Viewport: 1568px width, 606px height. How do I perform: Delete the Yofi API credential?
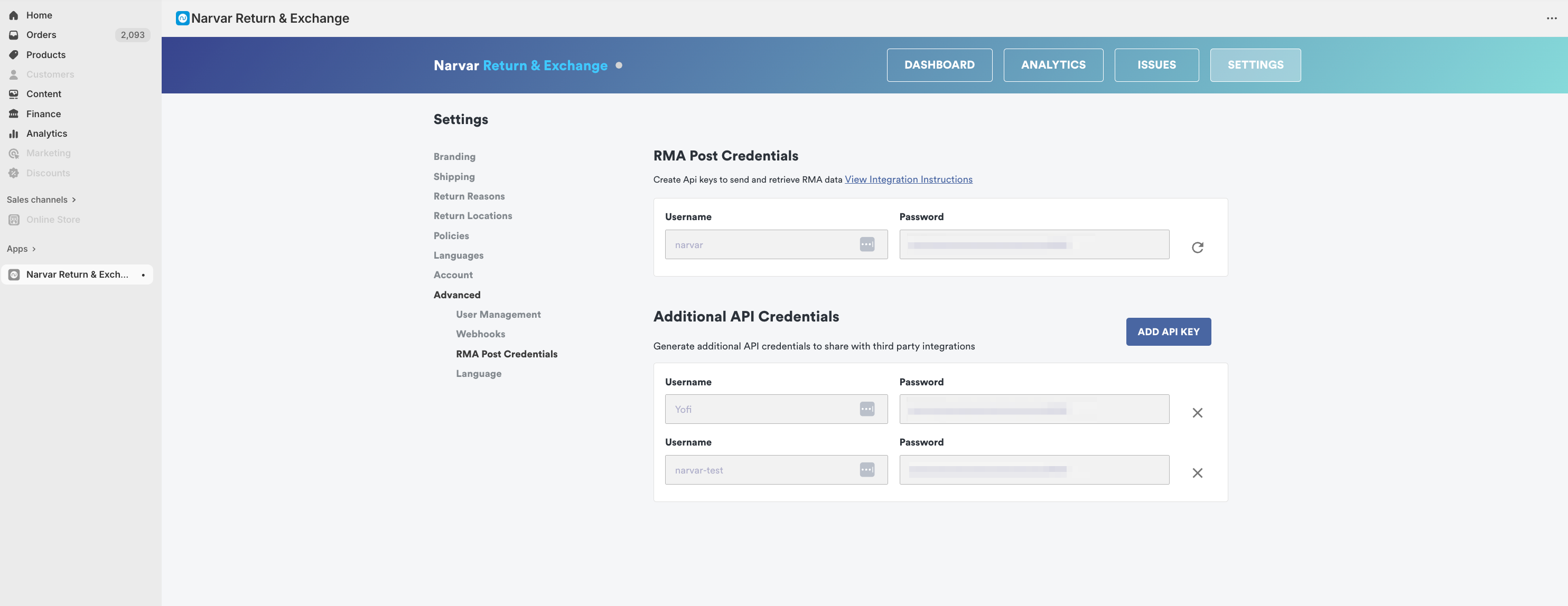click(1197, 412)
